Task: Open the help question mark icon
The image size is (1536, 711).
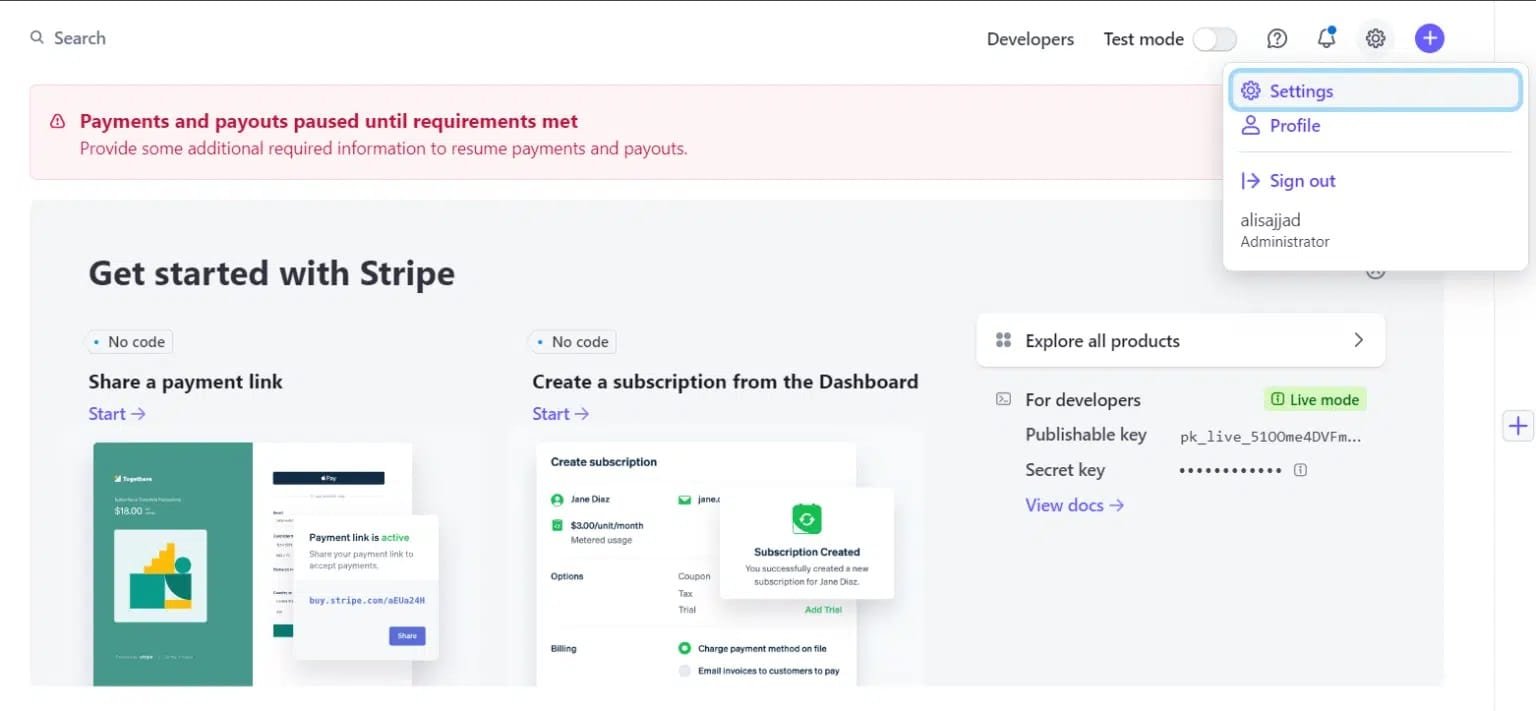Action: (x=1277, y=39)
